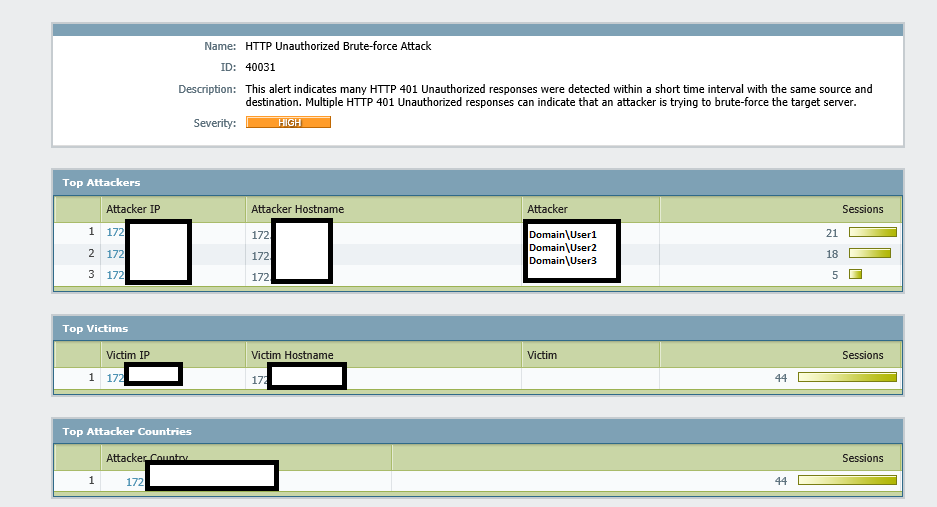Select the Attacker Country column header
Viewport: 937px width, 507px height.
tap(147, 458)
